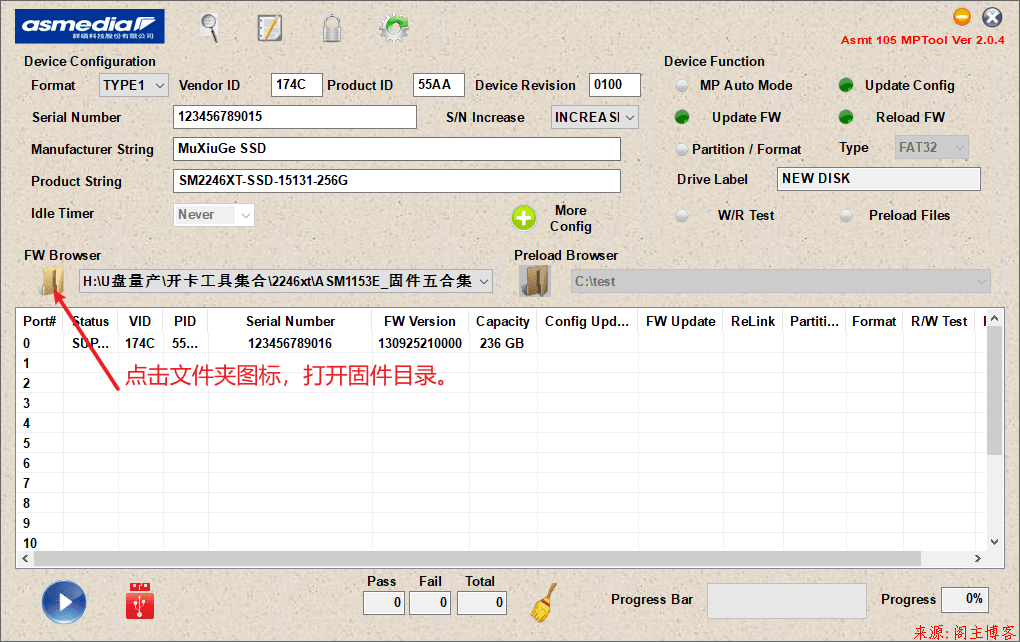This screenshot has width=1020, height=642.
Task: Click More Config label
Action: click(570, 219)
